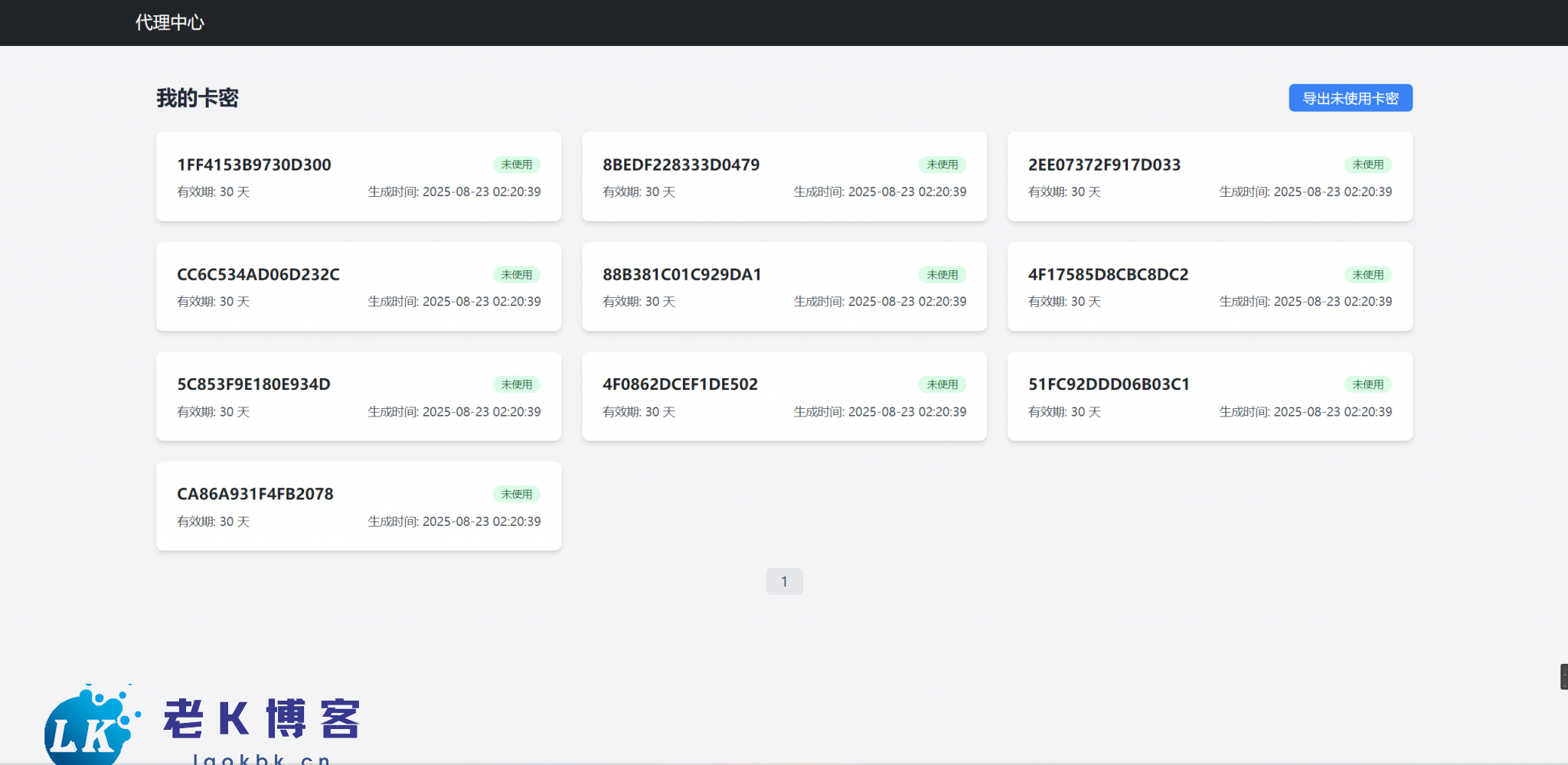Select card key 4F17585D8CBC8DC2

(1108, 274)
